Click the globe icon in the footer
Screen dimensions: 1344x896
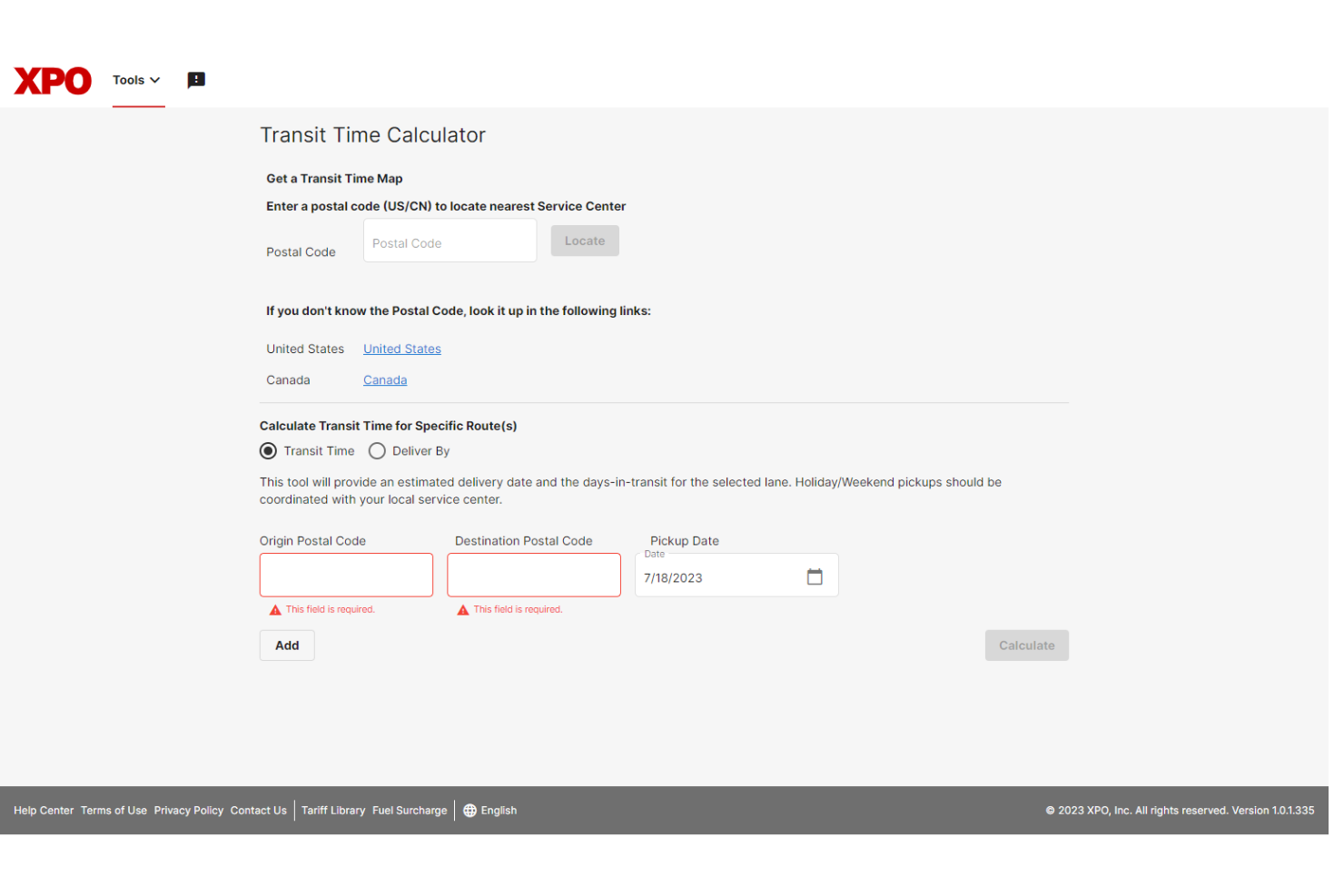pyautogui.click(x=469, y=810)
